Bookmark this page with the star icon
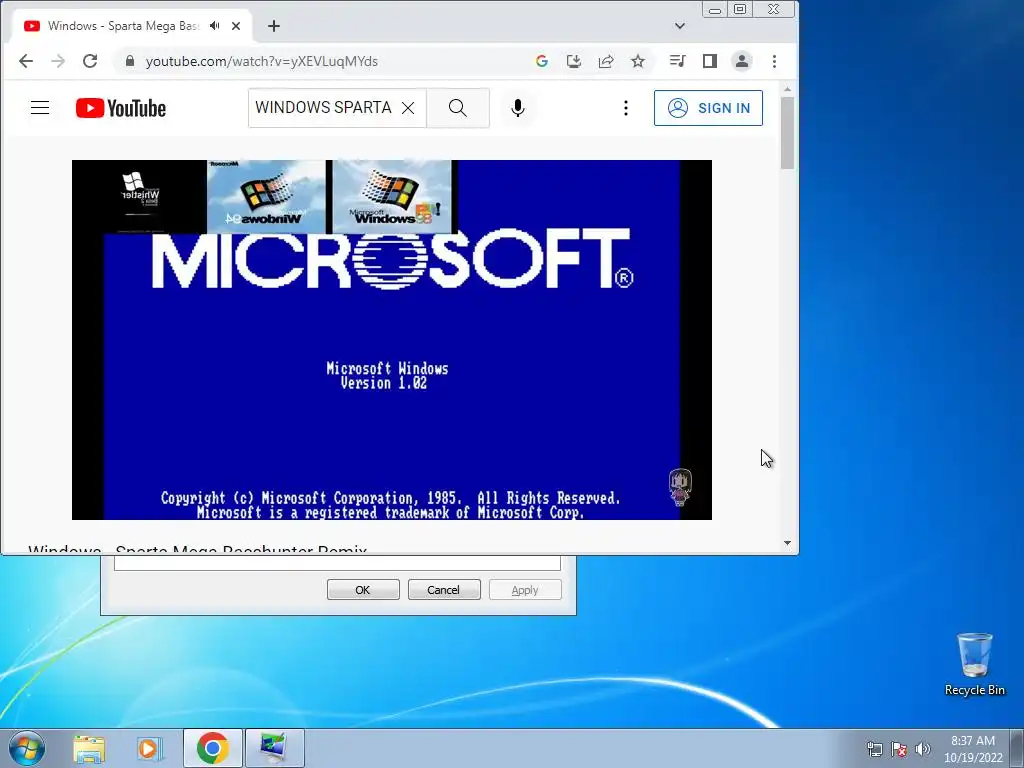This screenshot has width=1024, height=768. point(638,61)
